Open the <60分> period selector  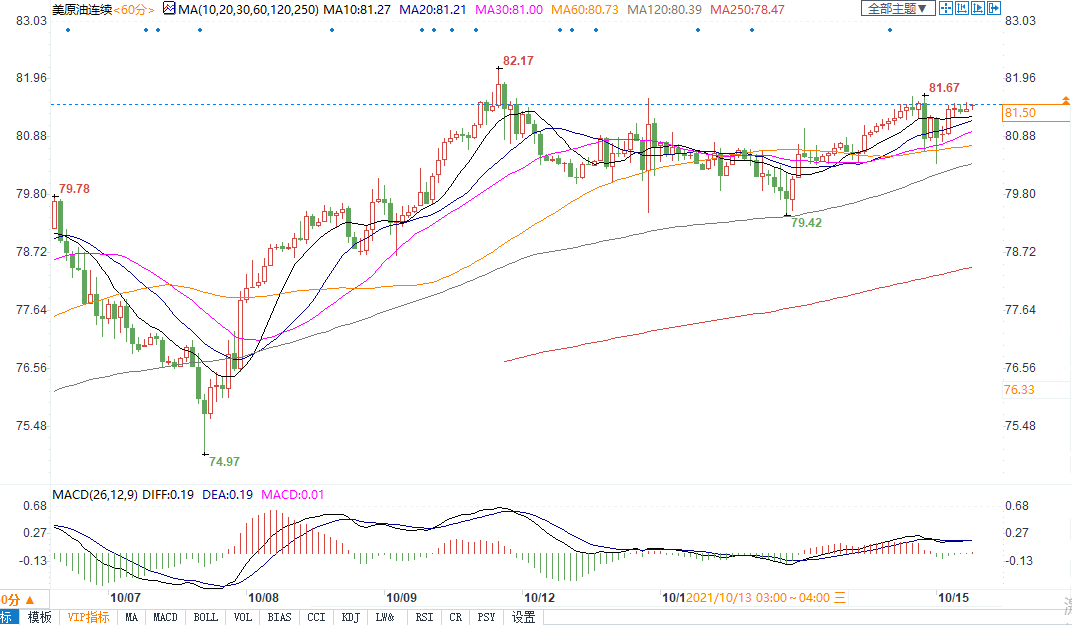133,8
